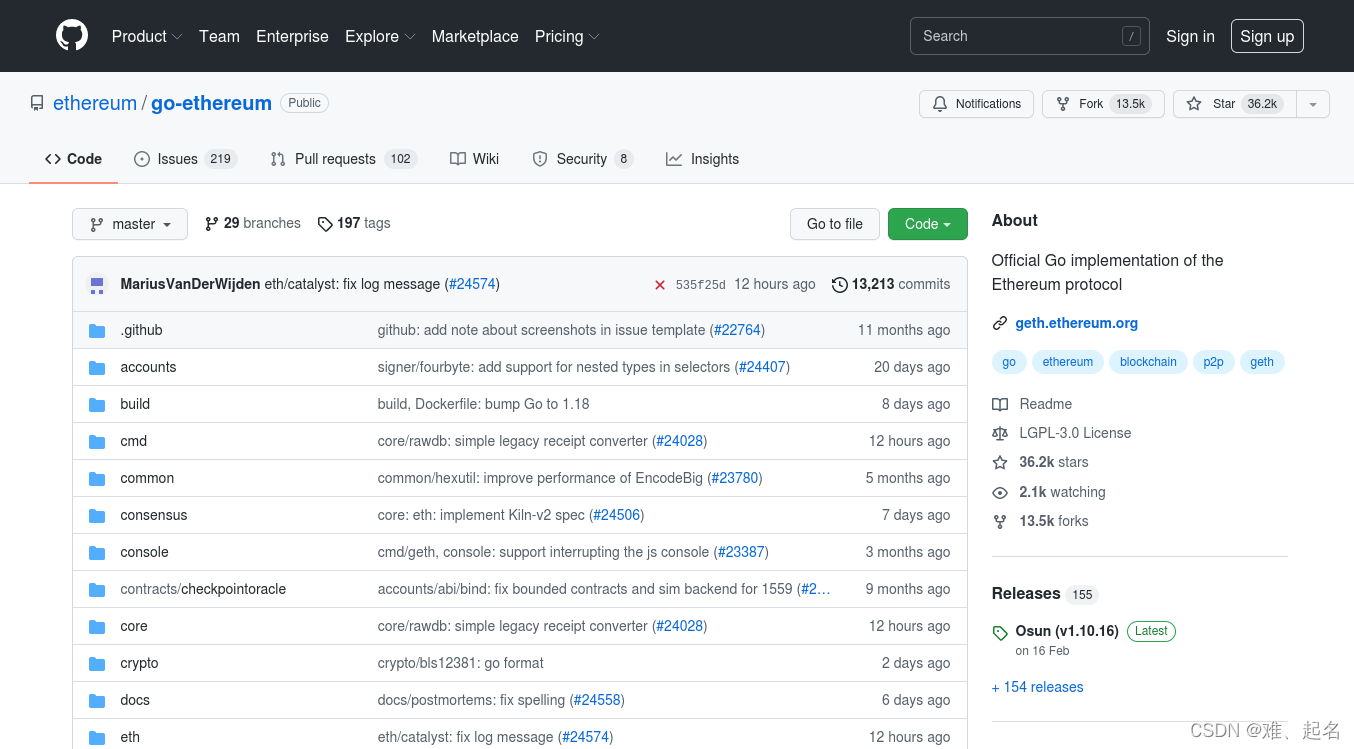Open the geth.ethereum.org website link
Viewport: 1354px width, 749px height.
point(1076,323)
